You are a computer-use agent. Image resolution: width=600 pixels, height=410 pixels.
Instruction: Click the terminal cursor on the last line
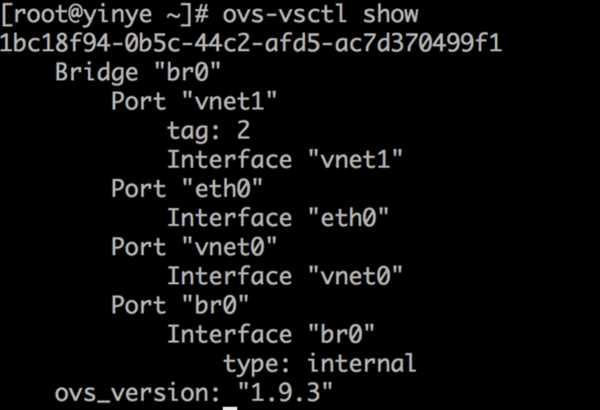230,406
